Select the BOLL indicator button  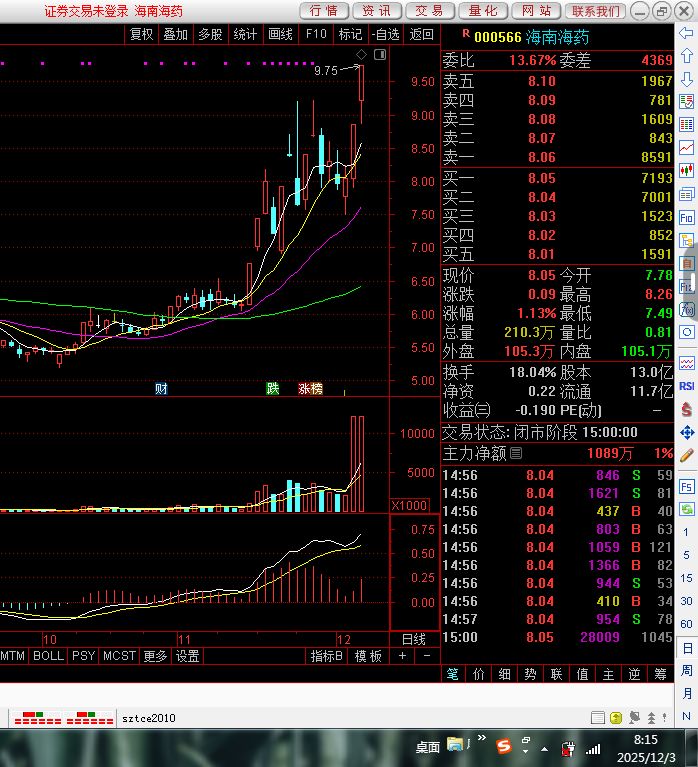48,656
